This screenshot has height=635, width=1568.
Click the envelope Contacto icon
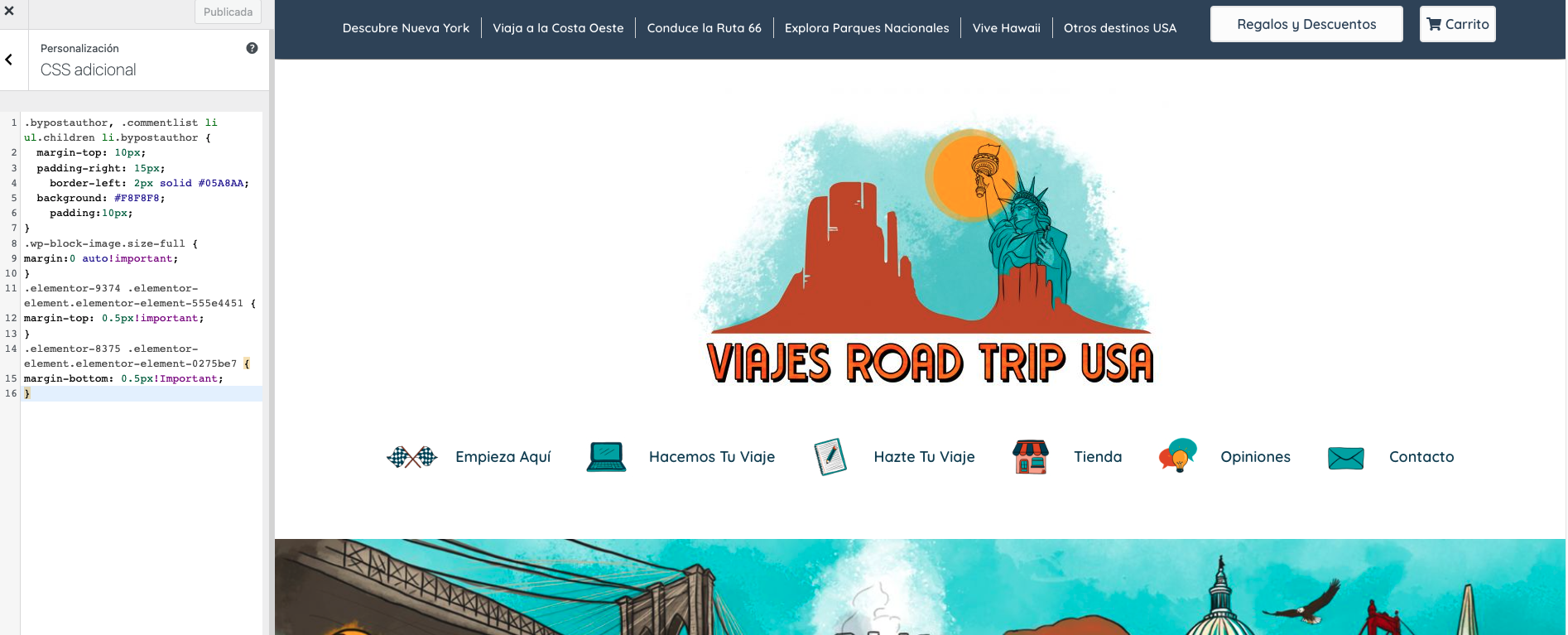[x=1346, y=457]
